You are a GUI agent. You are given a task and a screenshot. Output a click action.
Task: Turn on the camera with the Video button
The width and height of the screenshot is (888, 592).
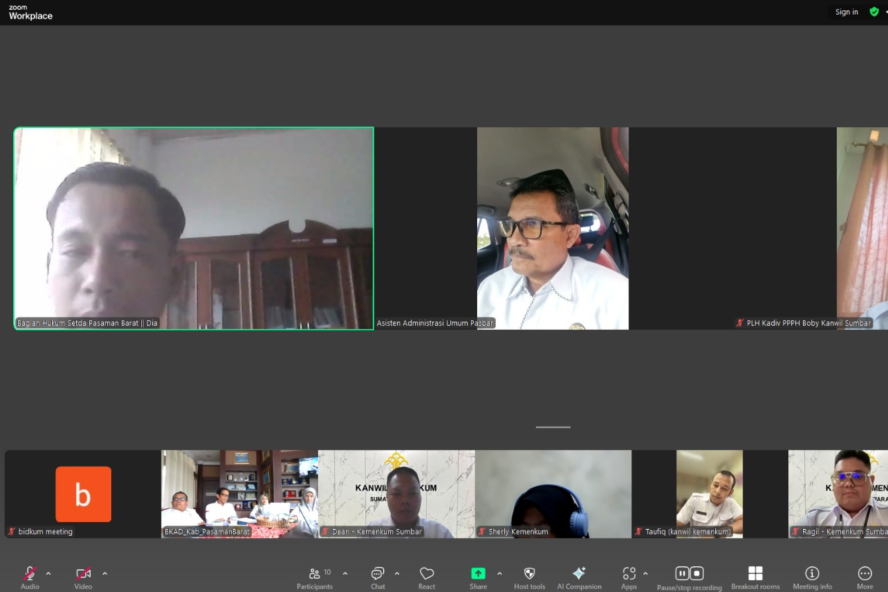click(83, 574)
